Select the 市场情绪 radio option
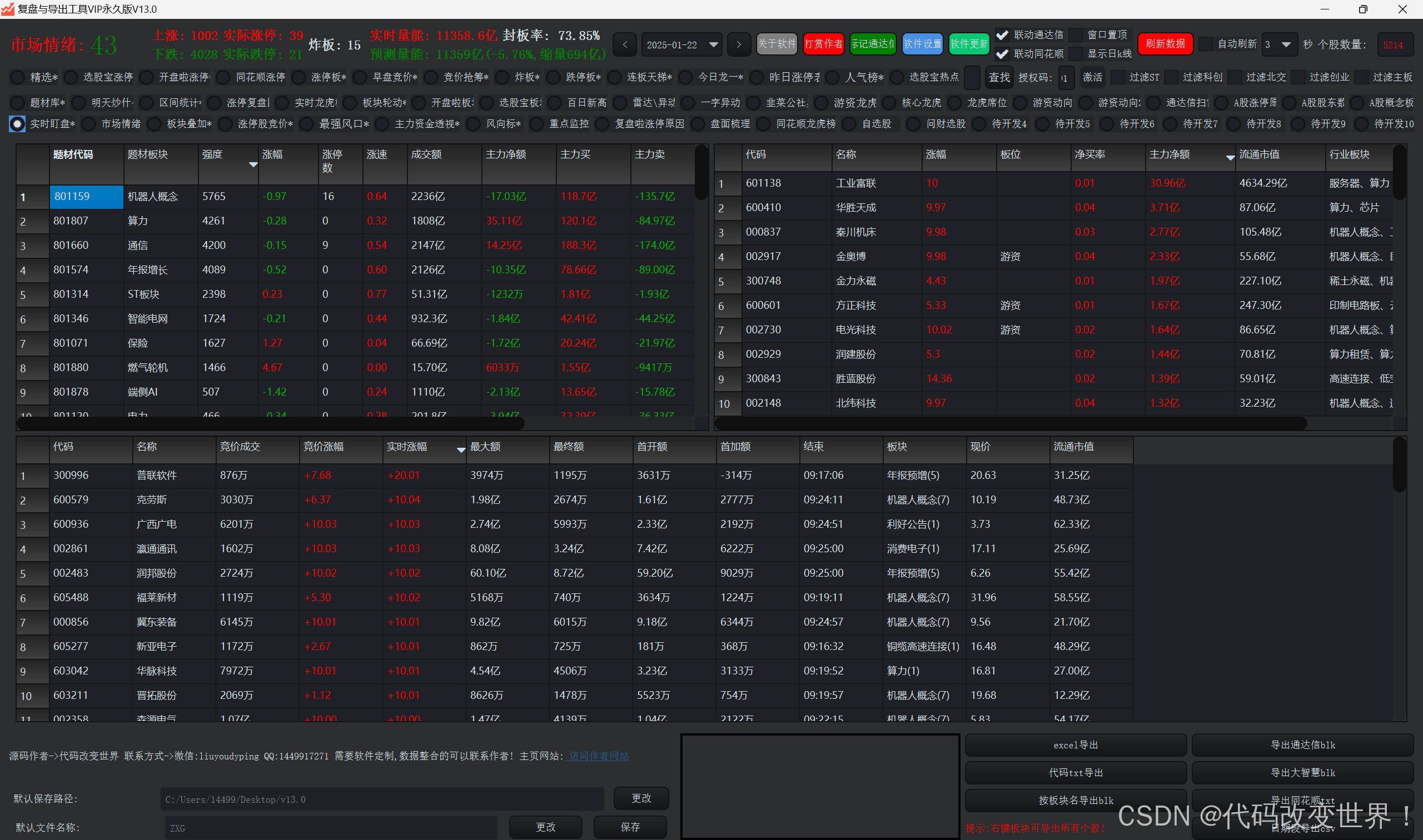The image size is (1423, 840). tap(89, 124)
